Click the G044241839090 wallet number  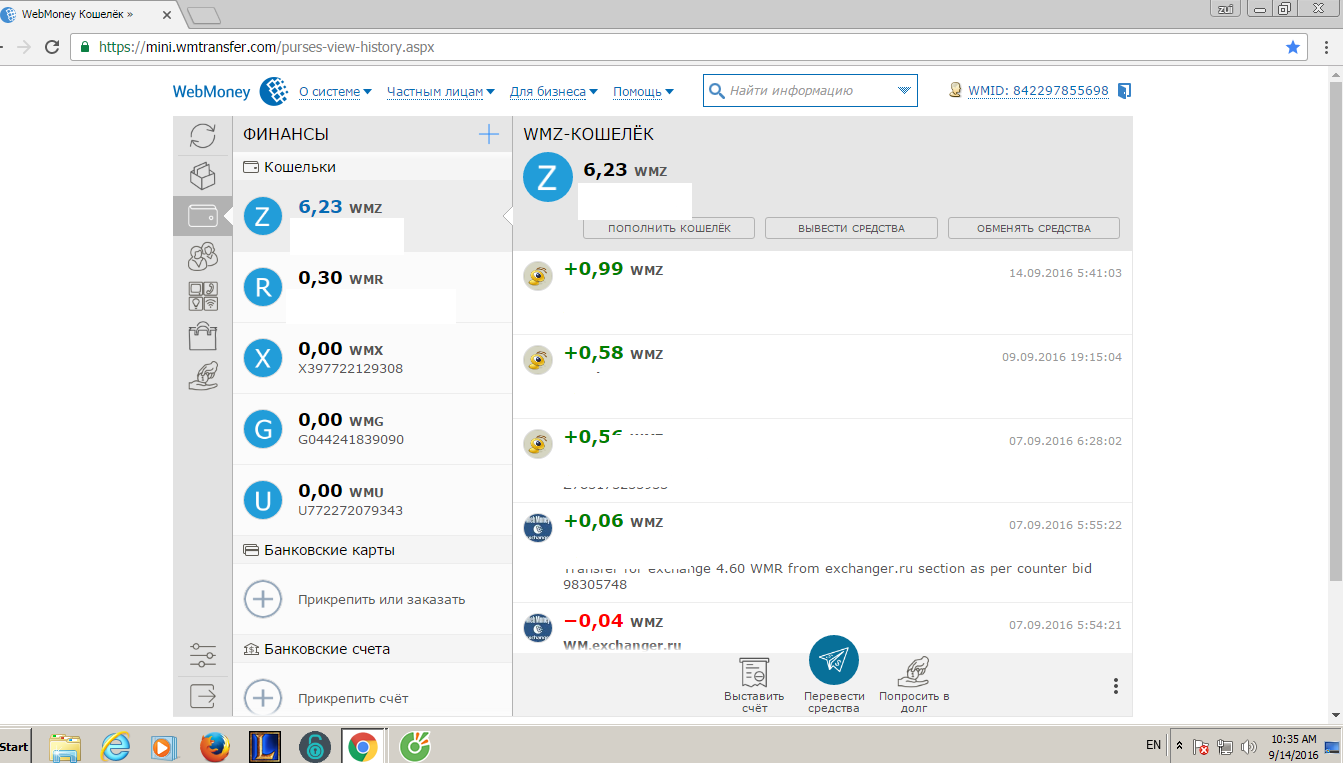351,440
